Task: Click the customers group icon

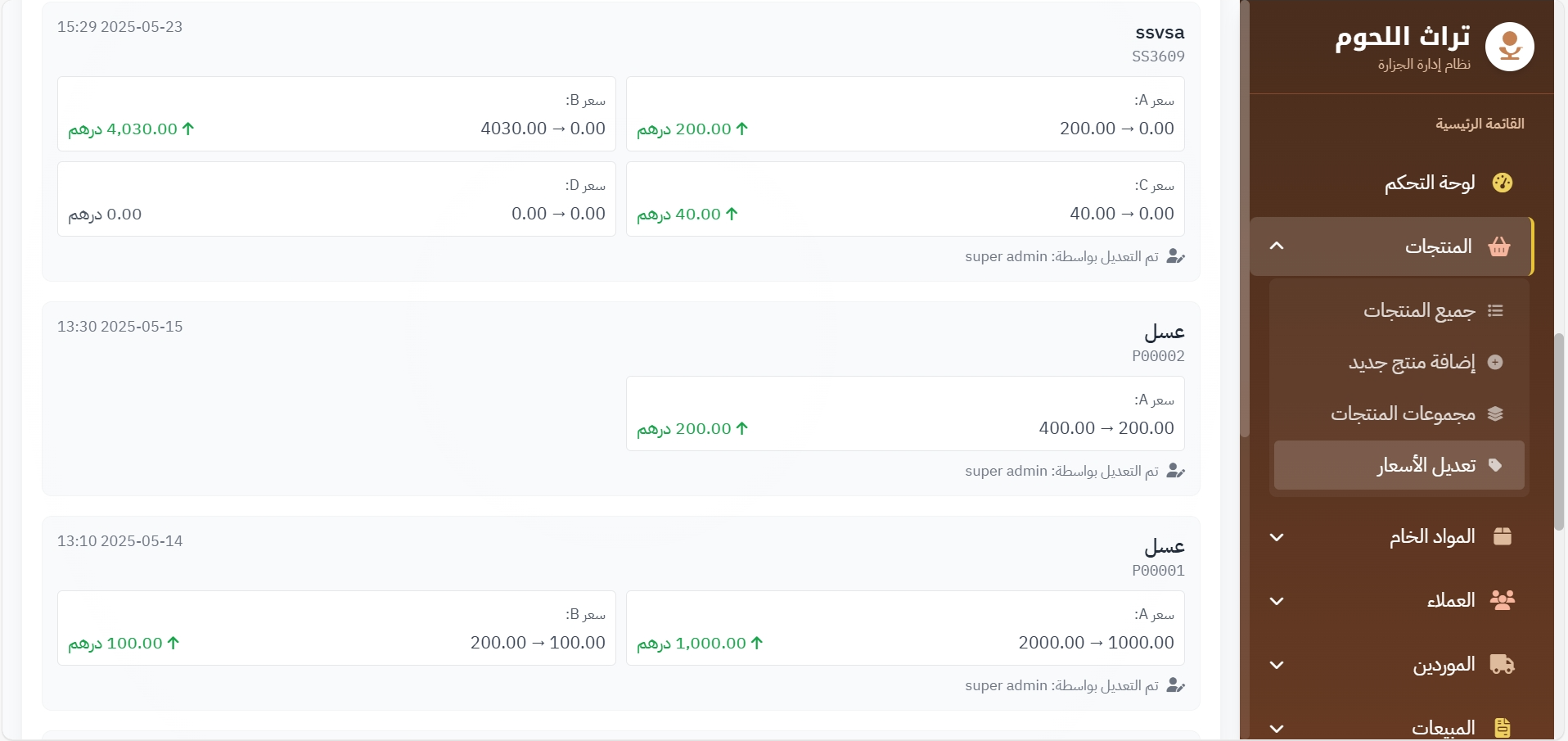Action: (x=1503, y=600)
